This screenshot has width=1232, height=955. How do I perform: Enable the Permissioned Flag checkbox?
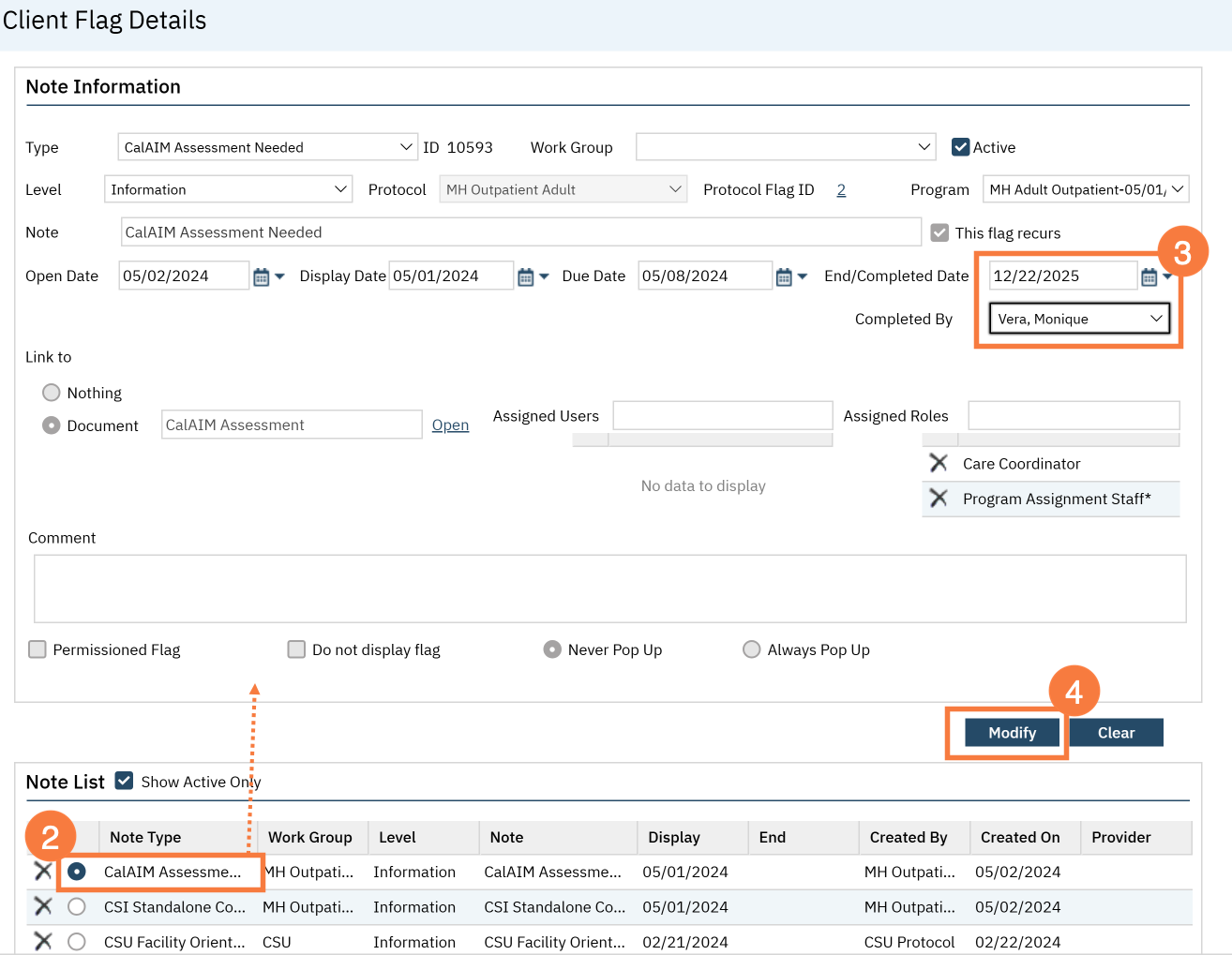[x=38, y=649]
